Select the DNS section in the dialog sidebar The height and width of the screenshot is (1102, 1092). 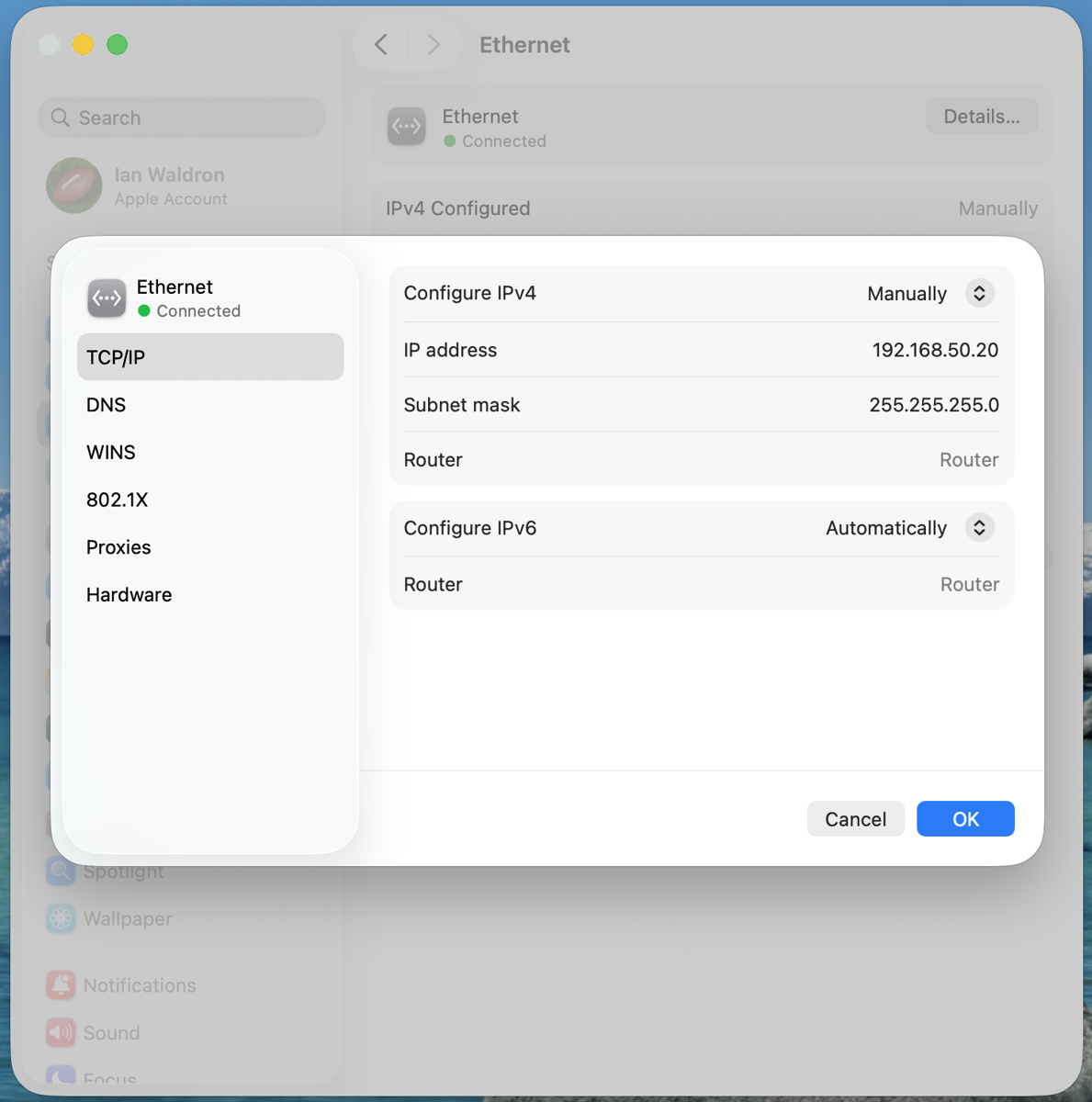click(x=106, y=404)
